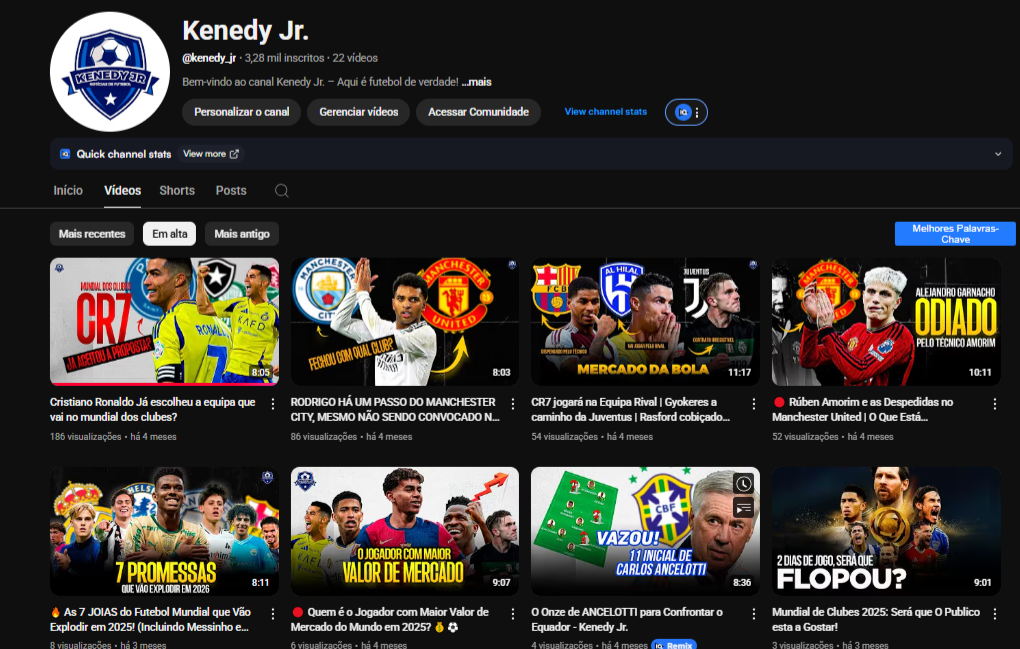
Task: Click the channel search magnifier icon
Action: (282, 191)
